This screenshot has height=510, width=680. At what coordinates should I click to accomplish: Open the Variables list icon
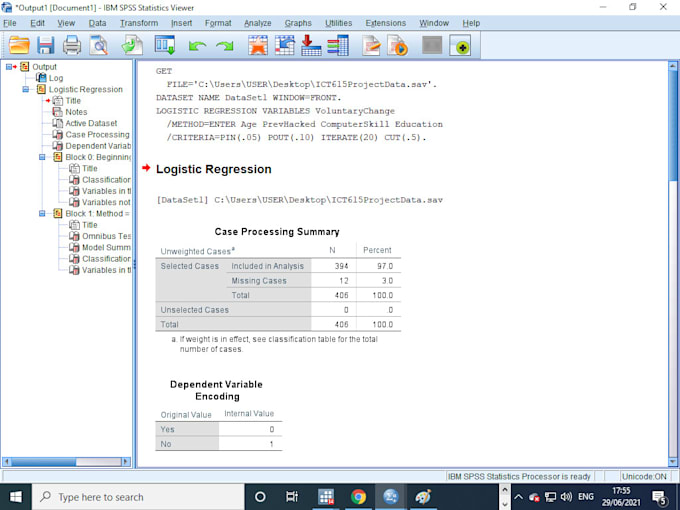pyautogui.click(x=338, y=45)
